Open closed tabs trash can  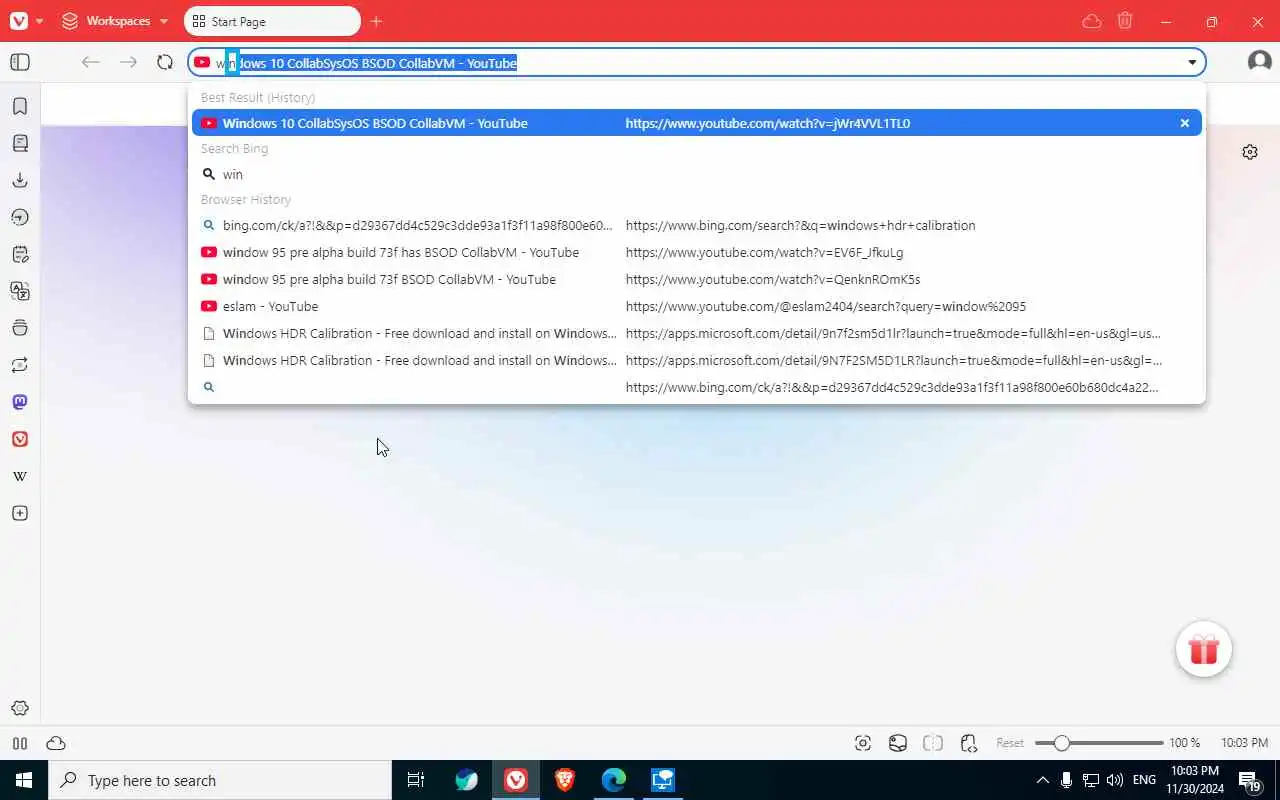(x=1125, y=21)
